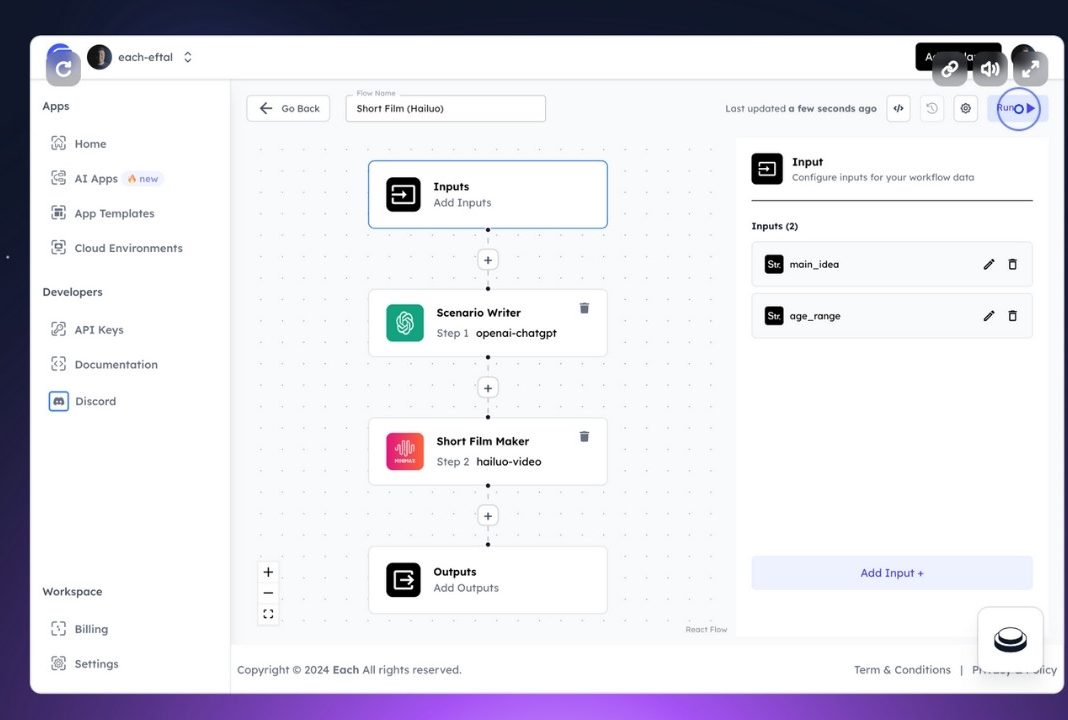Copy link using the chain icon

point(949,69)
